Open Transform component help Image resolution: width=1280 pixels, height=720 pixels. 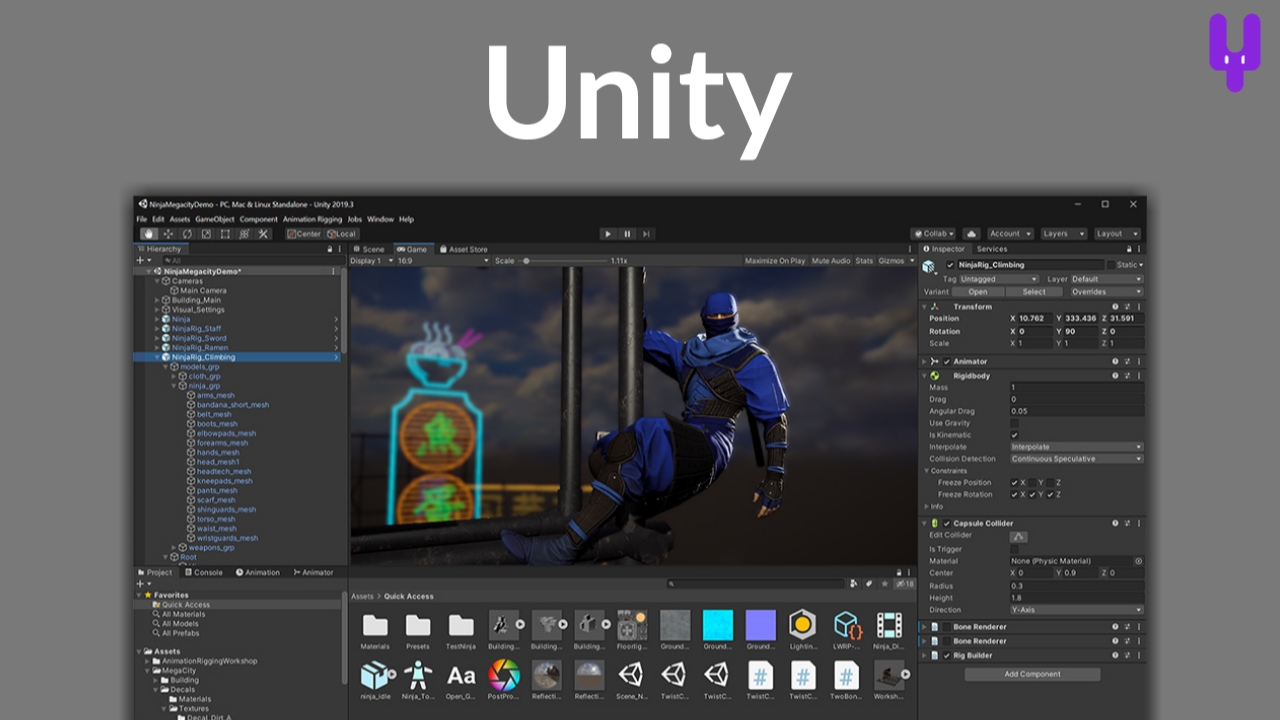[x=1115, y=307]
